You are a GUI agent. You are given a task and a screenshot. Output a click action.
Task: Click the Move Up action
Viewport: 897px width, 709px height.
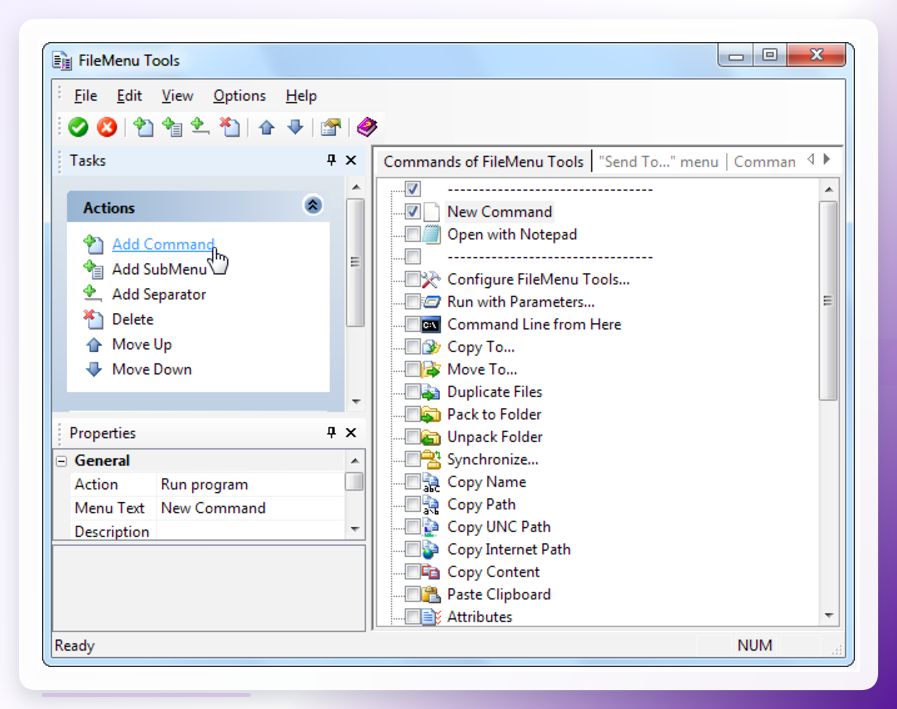point(142,344)
